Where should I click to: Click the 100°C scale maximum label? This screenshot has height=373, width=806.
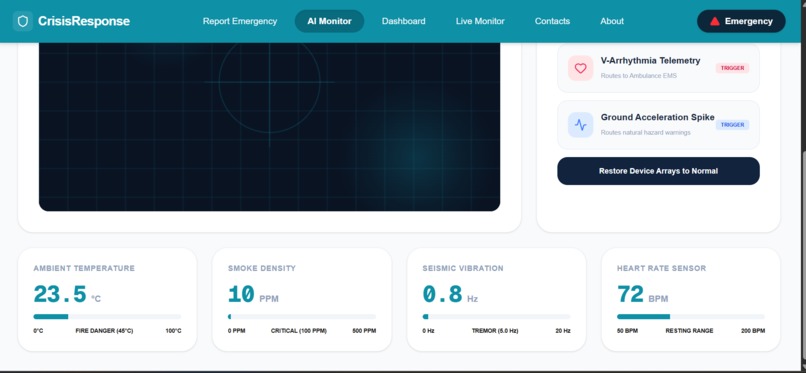173,331
